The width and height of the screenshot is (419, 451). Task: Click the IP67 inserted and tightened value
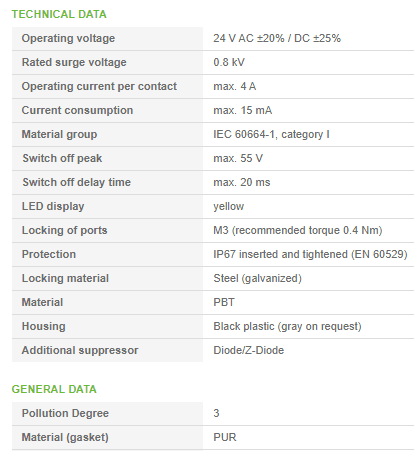tap(310, 254)
